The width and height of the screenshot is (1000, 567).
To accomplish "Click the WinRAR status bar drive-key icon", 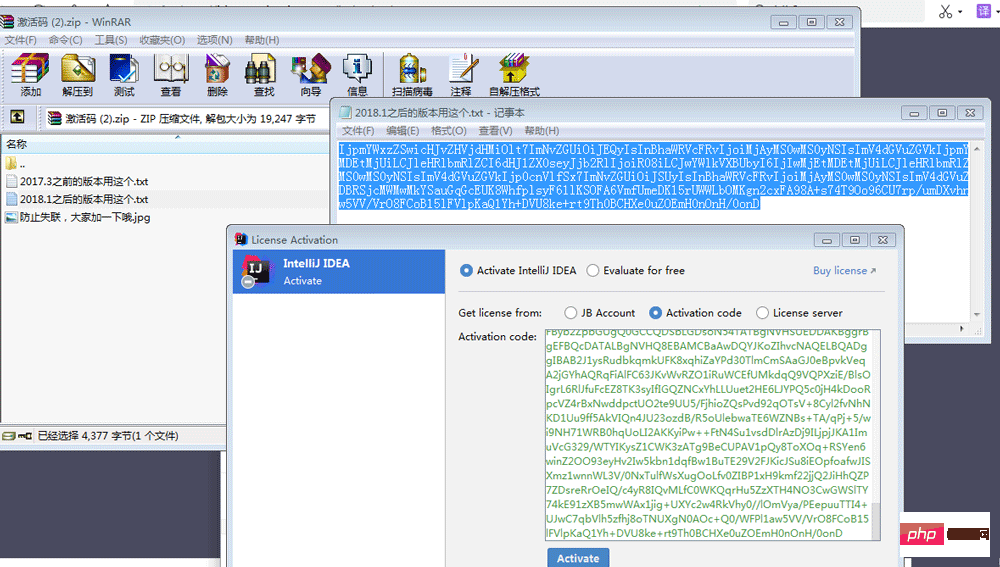I will point(25,436).
